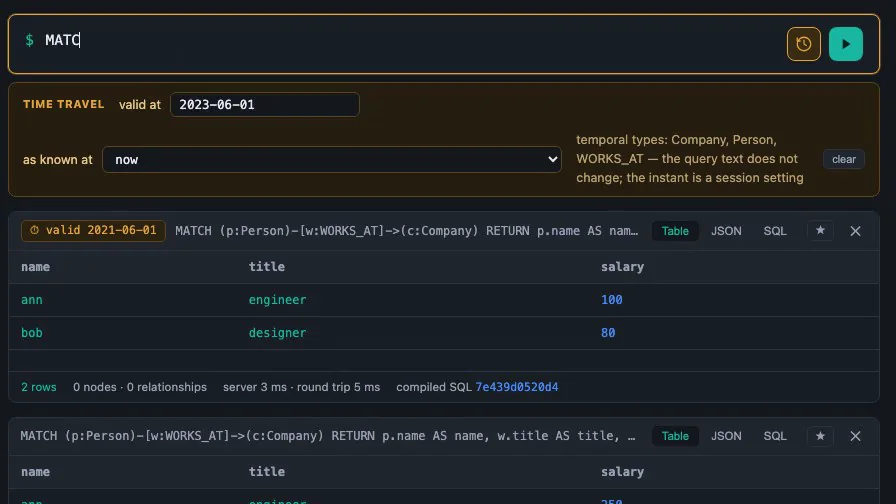The width and height of the screenshot is (896, 504).
Task: Click the '2 rows' status text
Action: [x=39, y=387]
